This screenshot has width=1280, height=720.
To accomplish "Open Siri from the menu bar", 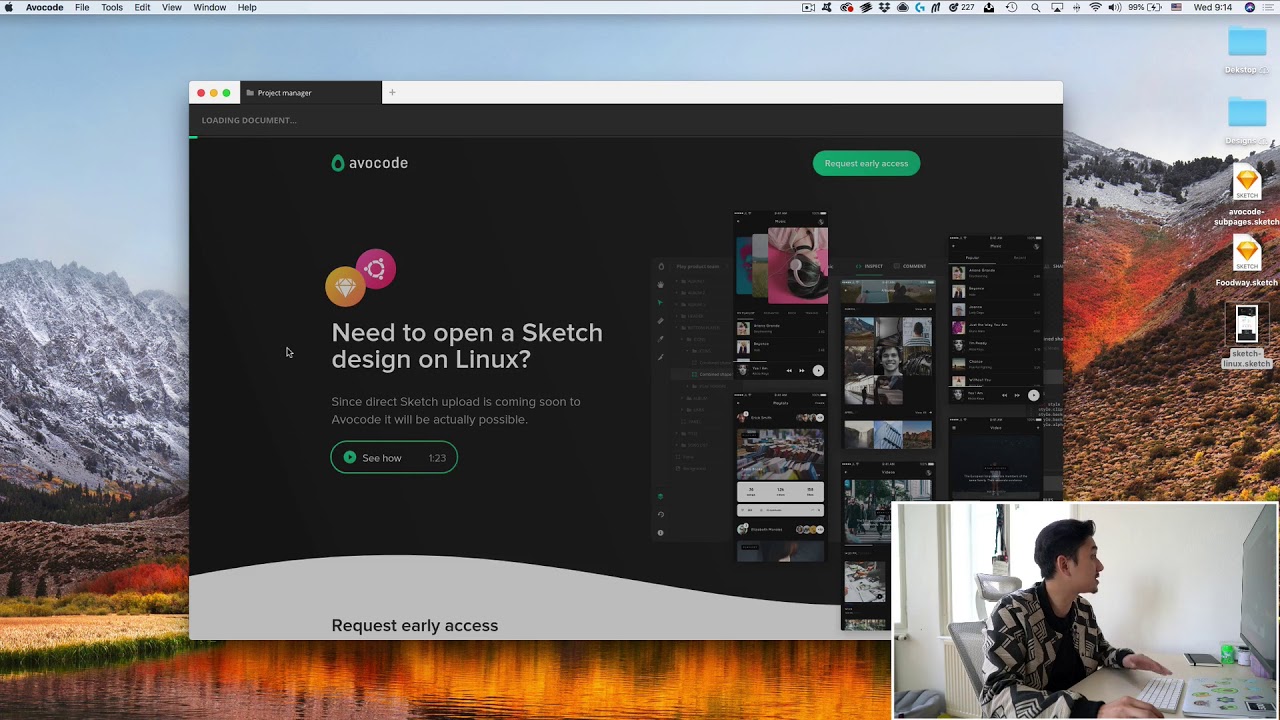I will pyautogui.click(x=1250, y=7).
